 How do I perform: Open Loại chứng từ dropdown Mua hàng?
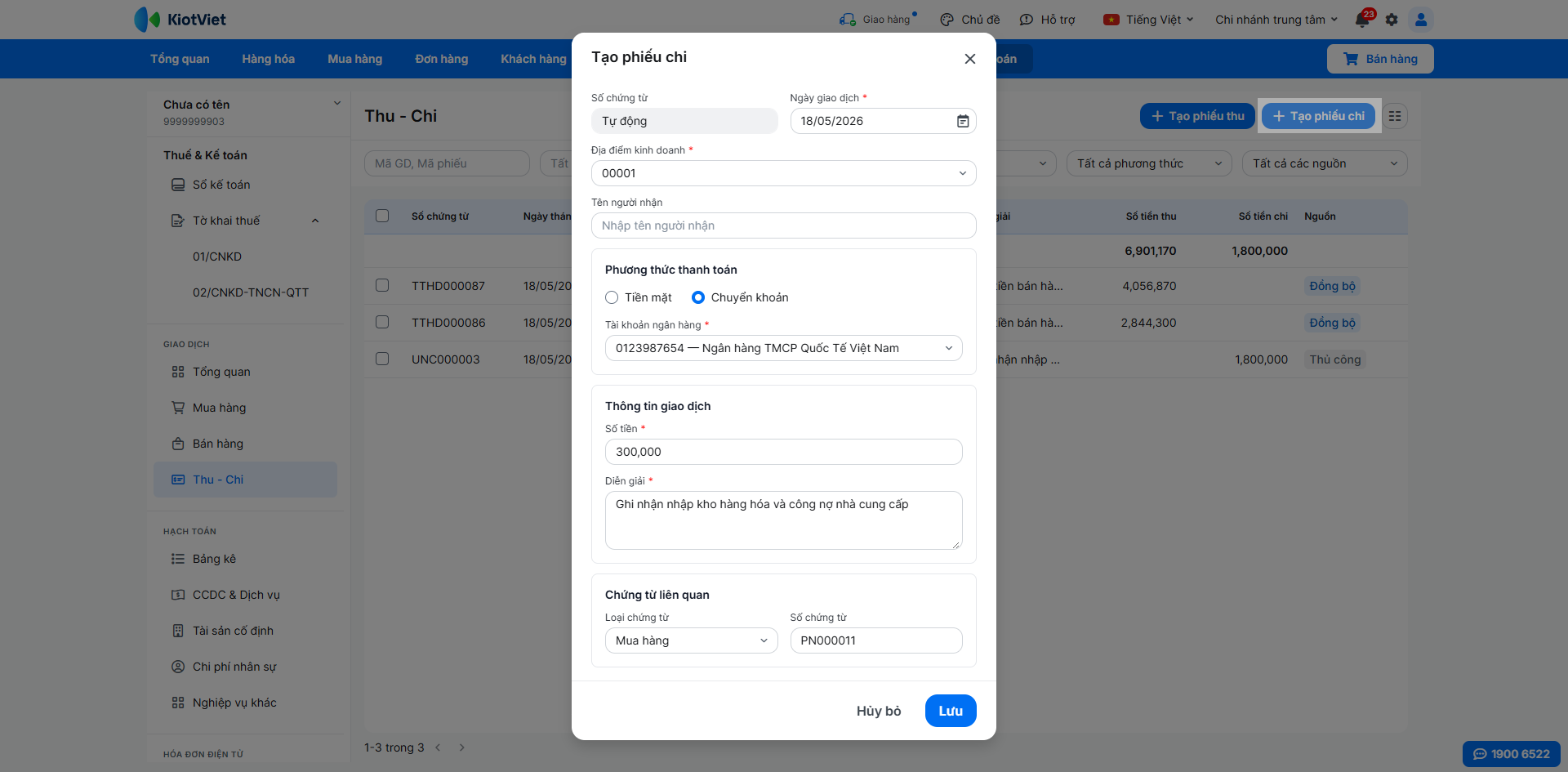(691, 640)
